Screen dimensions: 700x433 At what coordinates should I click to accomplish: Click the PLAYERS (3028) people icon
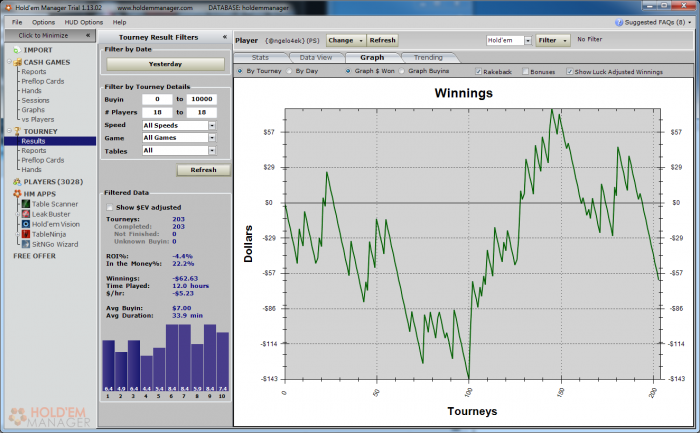[17, 182]
